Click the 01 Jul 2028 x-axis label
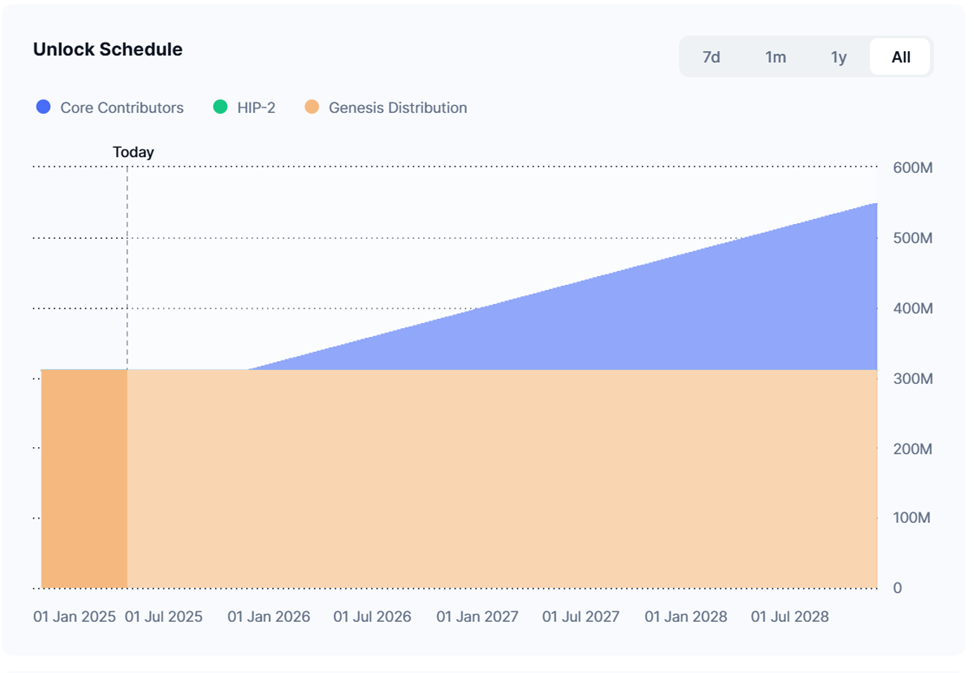Screen dimensions: 974x673 tap(790, 617)
